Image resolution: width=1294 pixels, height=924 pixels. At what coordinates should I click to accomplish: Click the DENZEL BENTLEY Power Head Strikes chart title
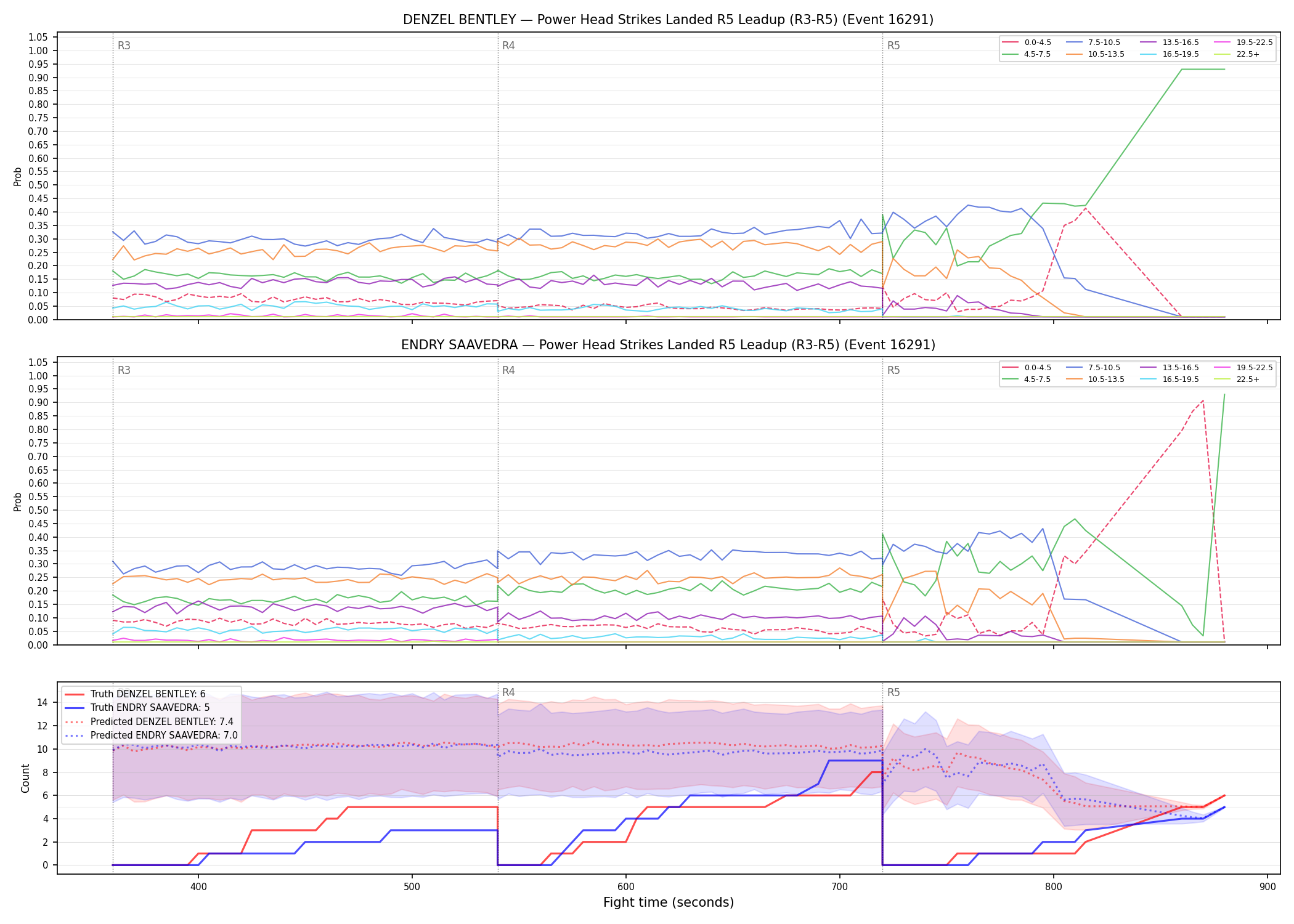coord(668,20)
